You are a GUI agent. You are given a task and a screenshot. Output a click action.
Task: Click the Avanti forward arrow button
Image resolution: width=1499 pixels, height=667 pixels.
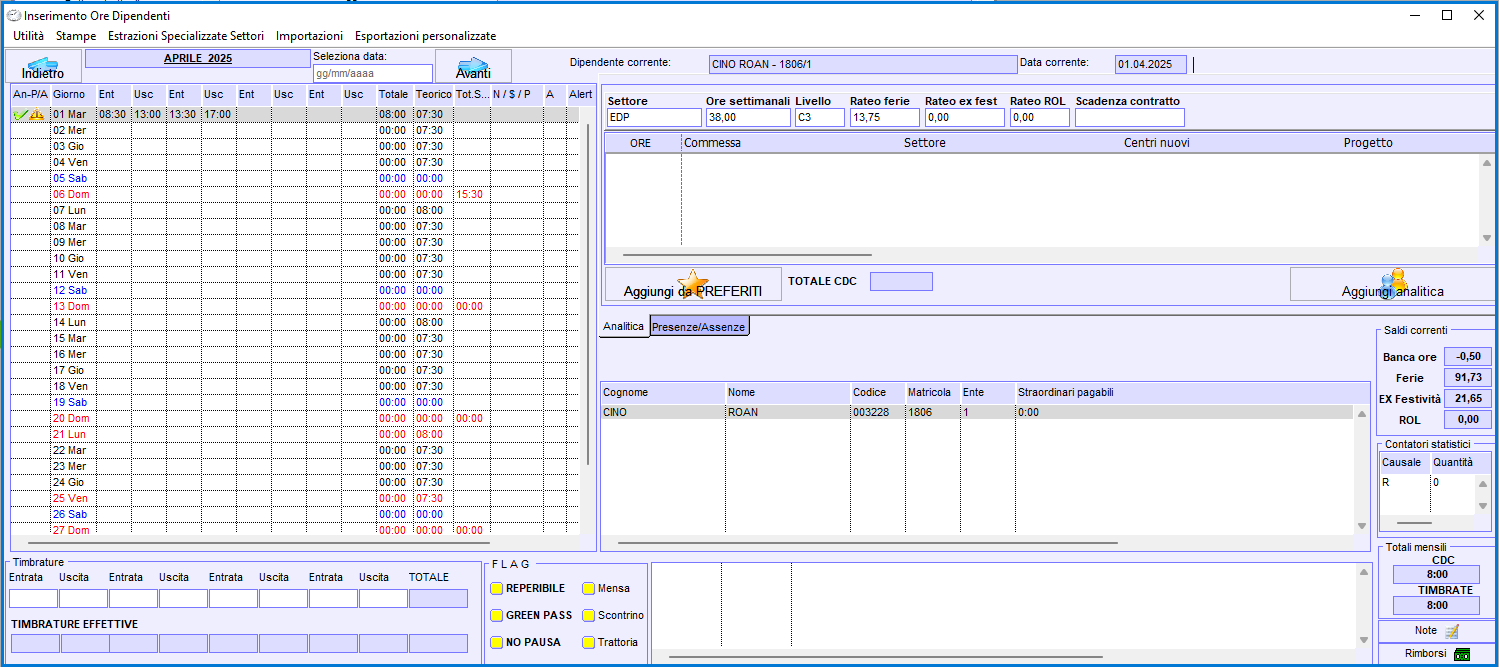tap(473, 68)
